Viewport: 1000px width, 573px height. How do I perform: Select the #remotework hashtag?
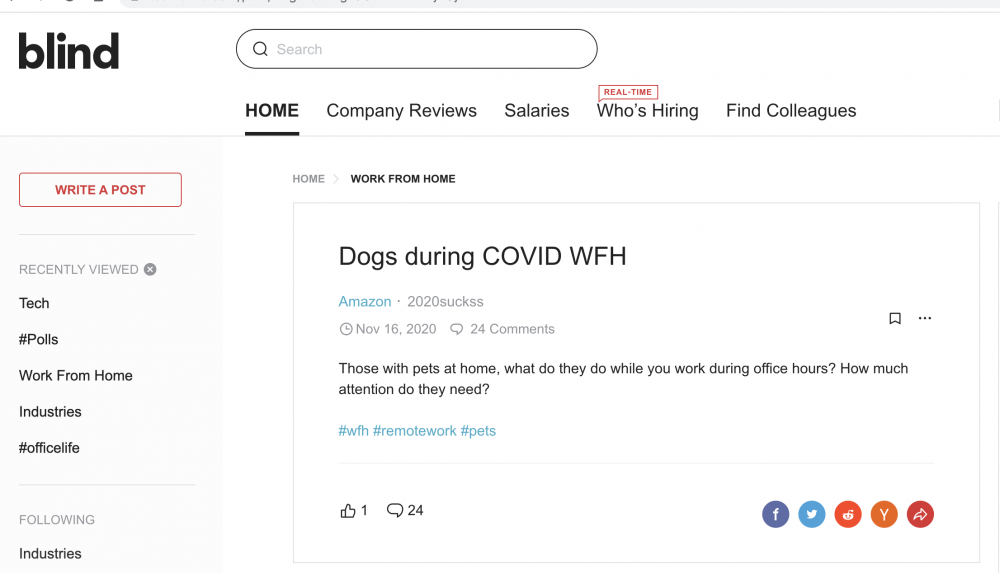point(415,431)
